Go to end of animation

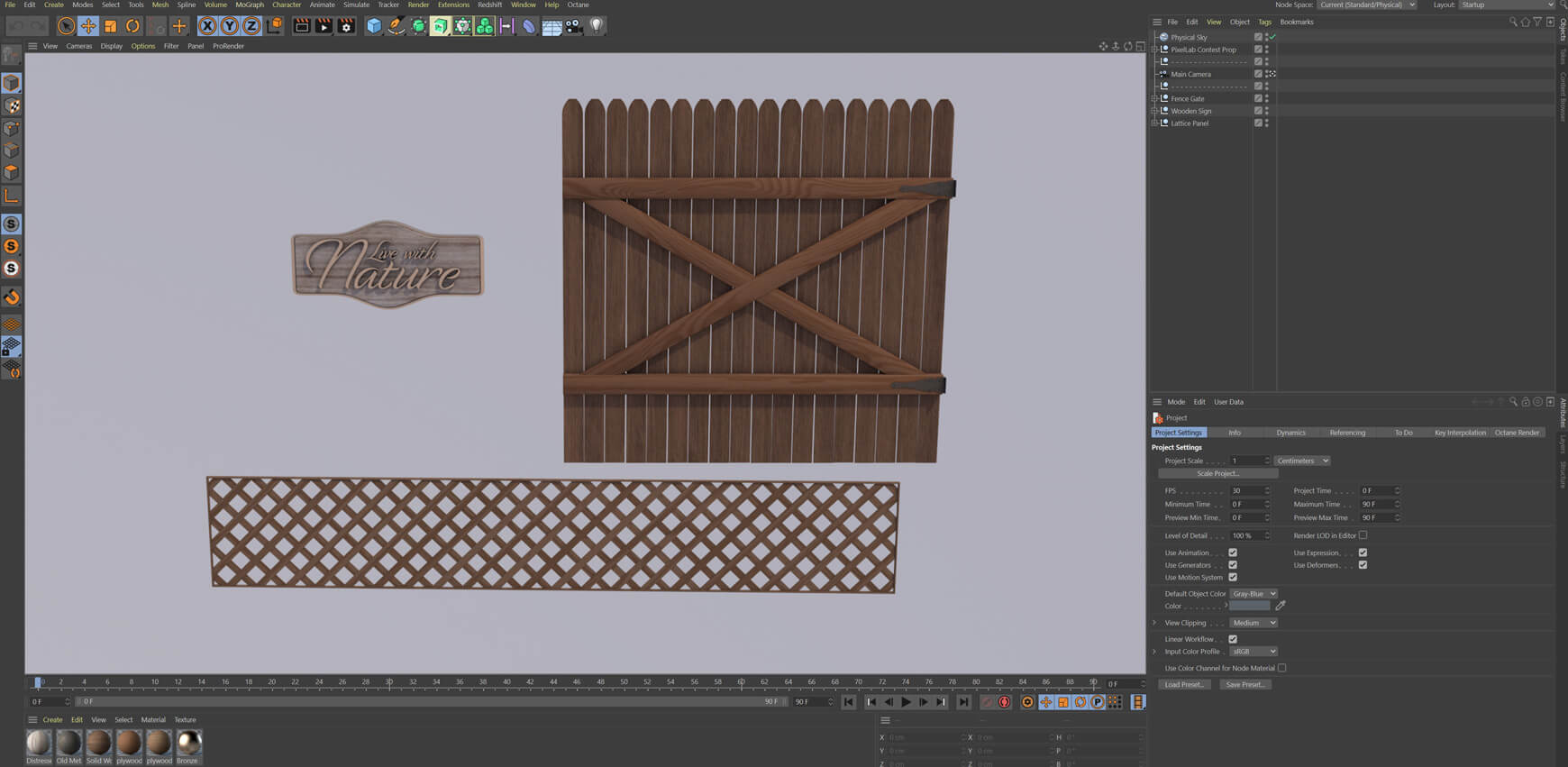click(x=963, y=702)
